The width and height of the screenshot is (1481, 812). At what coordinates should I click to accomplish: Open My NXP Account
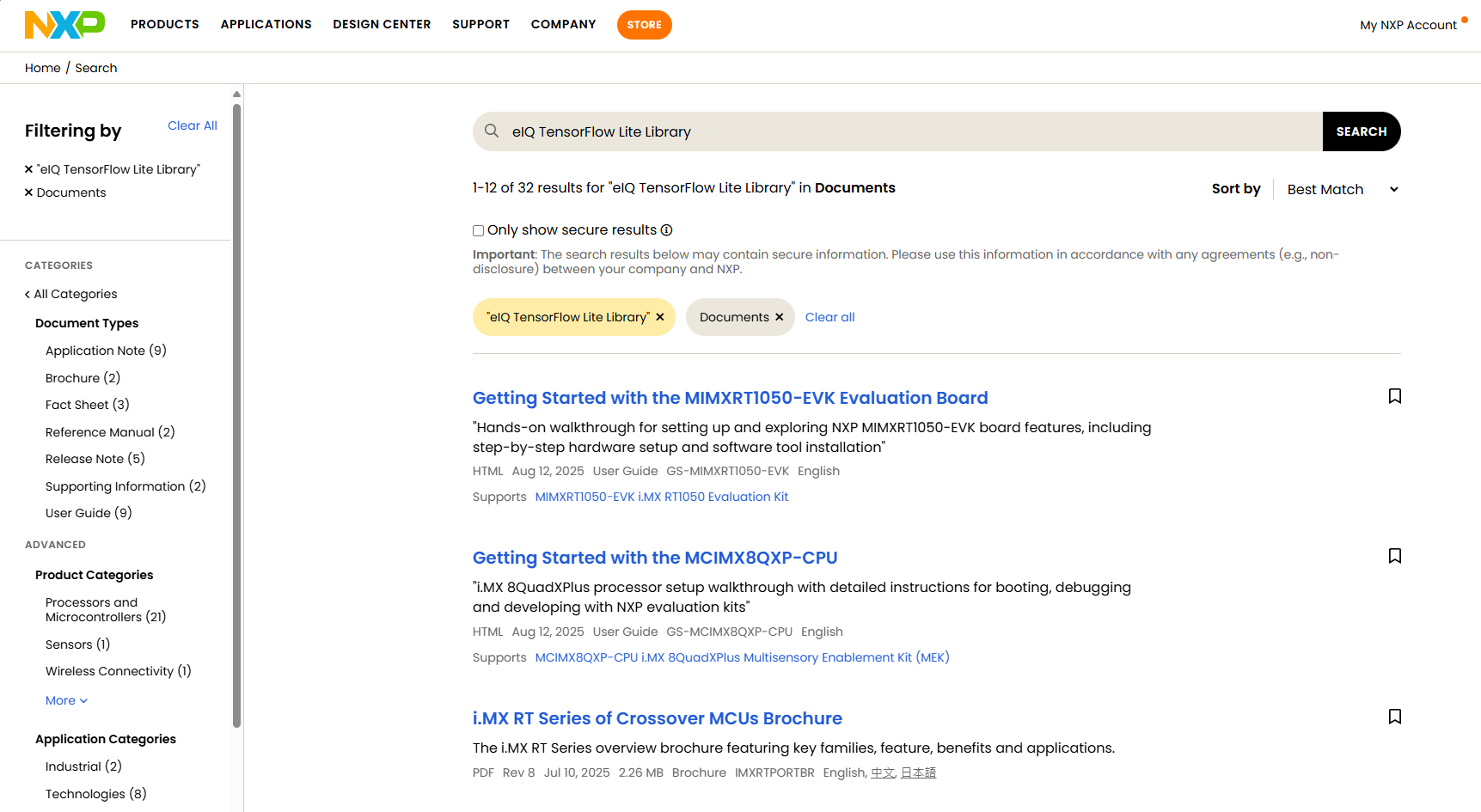[x=1408, y=25]
